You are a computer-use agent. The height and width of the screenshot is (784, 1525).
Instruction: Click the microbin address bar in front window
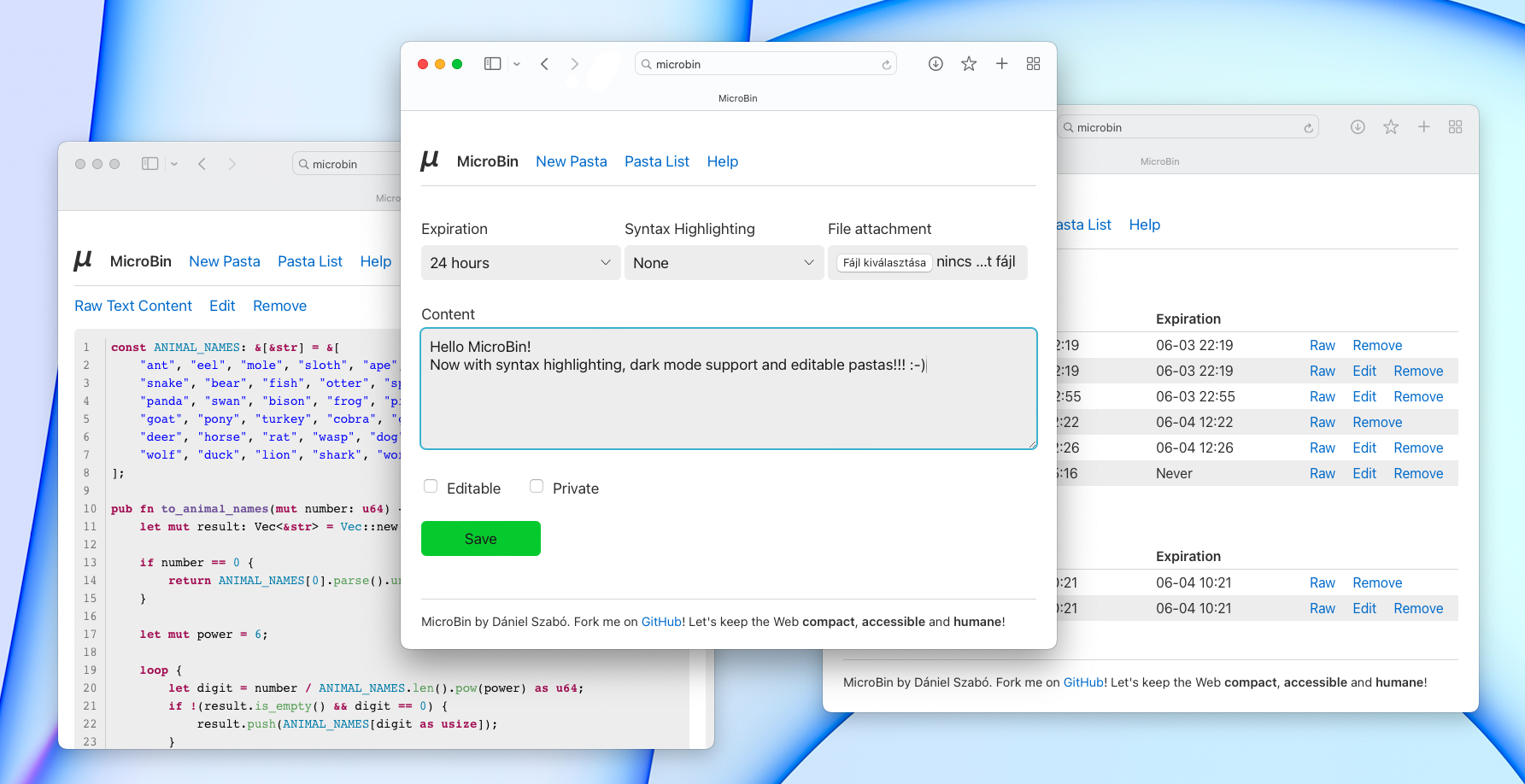point(765,64)
